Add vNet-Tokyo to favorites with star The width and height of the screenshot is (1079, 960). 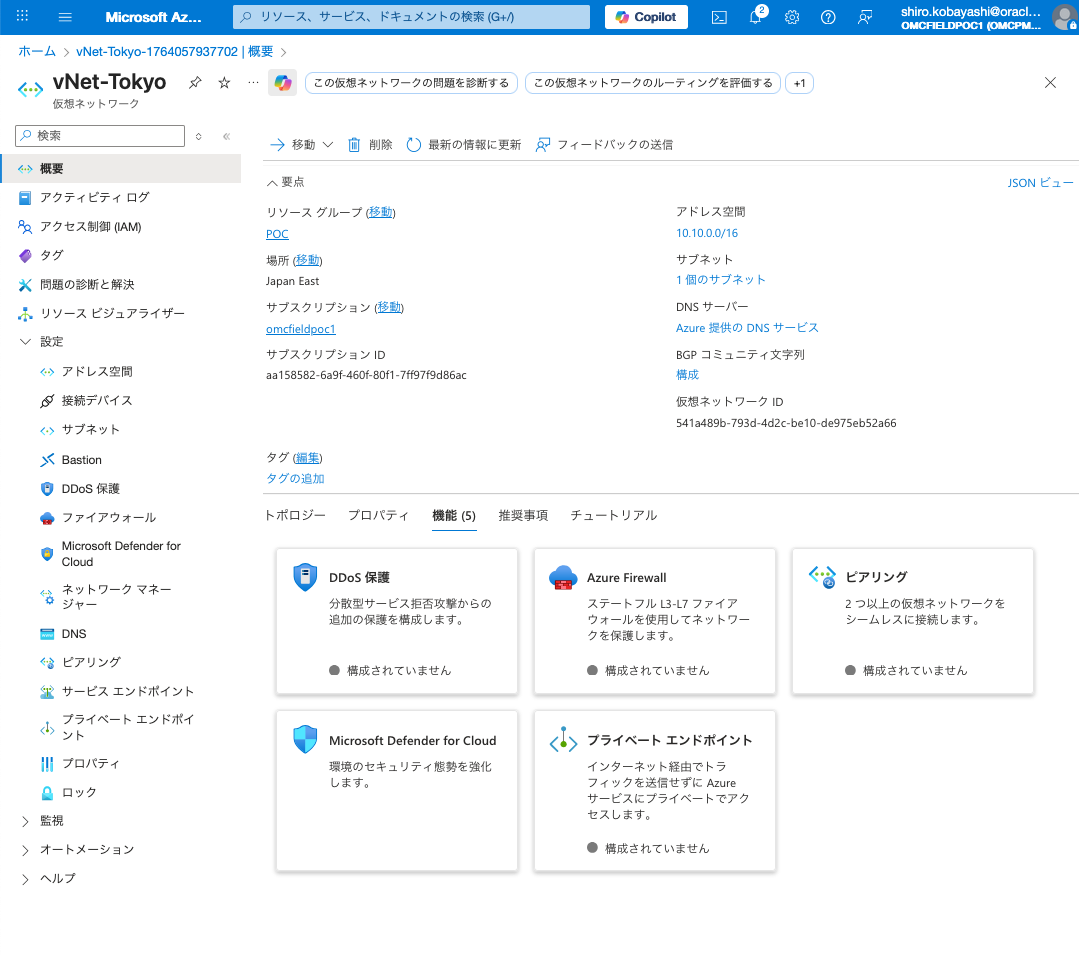tap(224, 83)
